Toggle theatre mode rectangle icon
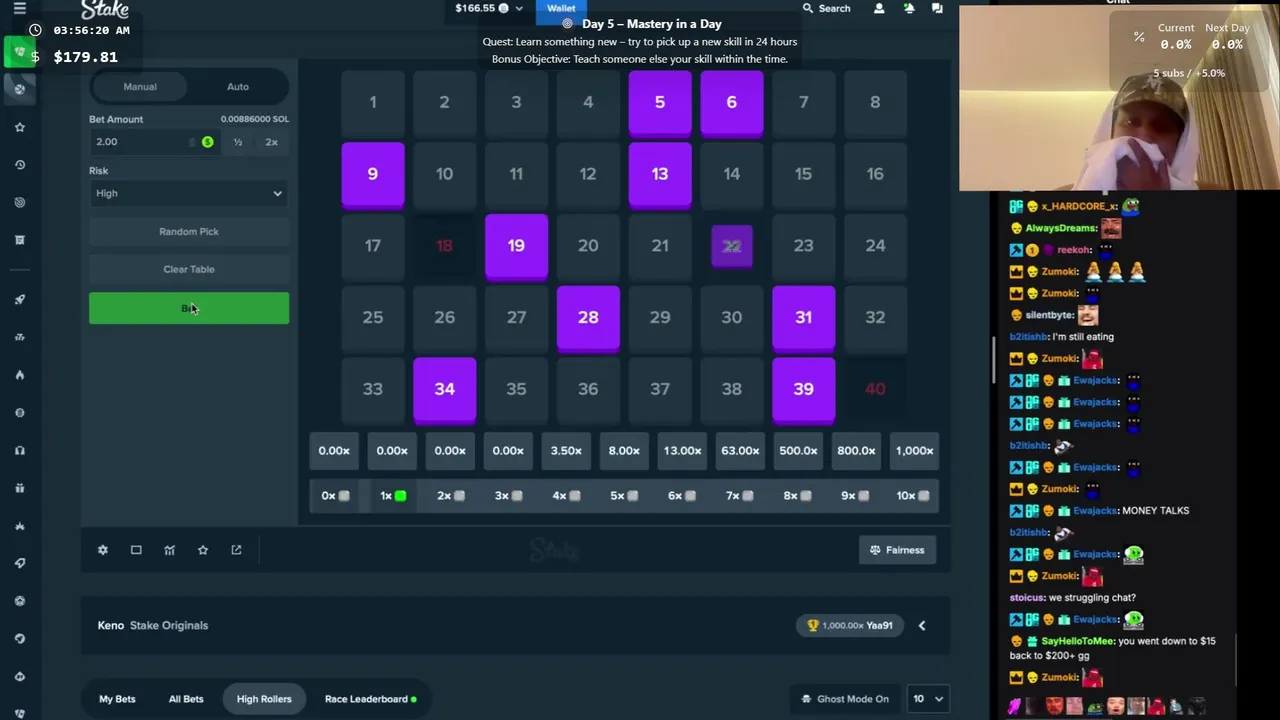Viewport: 1280px width, 720px height. pyautogui.click(x=136, y=550)
